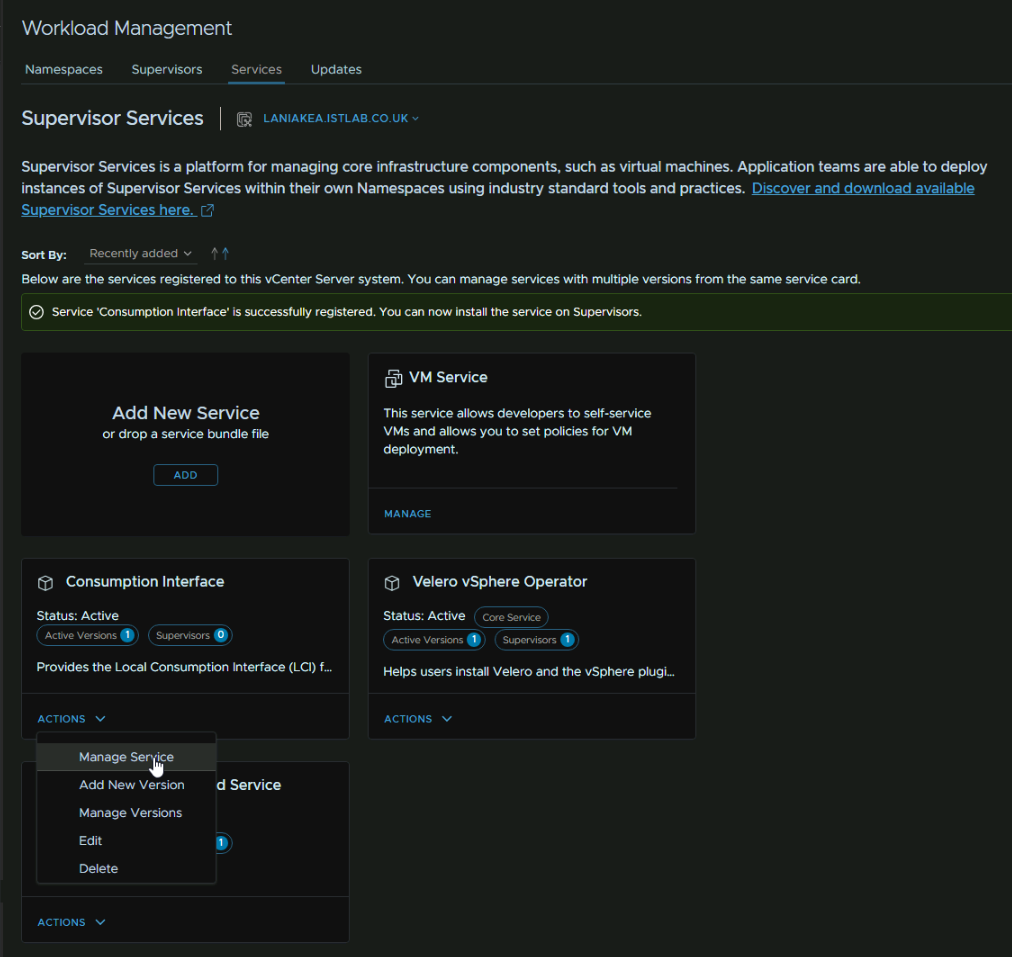The width and height of the screenshot is (1012, 957).
Task: Click the 'Consumption Interface' card title
Action: (x=145, y=581)
